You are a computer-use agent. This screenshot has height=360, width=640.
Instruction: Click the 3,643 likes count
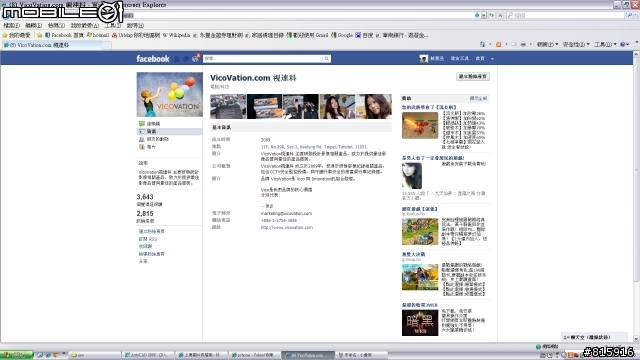[x=145, y=197]
